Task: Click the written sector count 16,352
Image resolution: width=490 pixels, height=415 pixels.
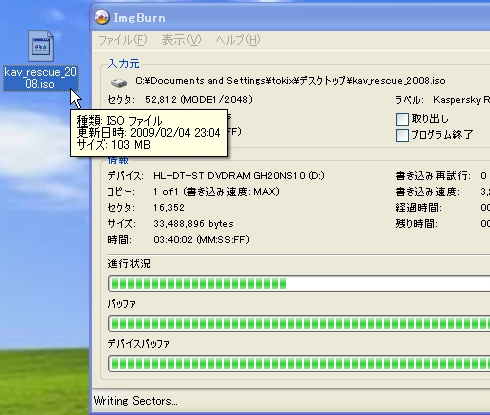Action: tap(169, 208)
